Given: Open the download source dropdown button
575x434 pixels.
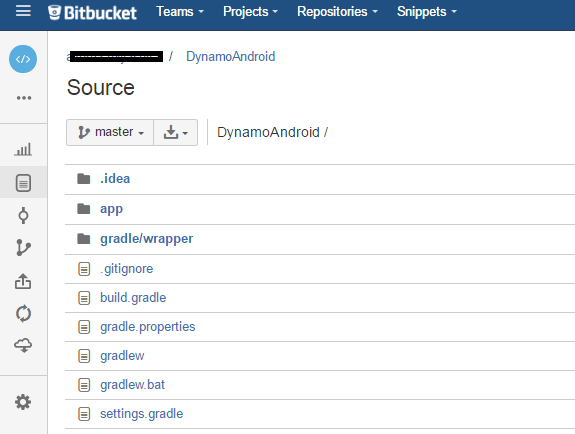Looking at the screenshot, I should coord(176,132).
